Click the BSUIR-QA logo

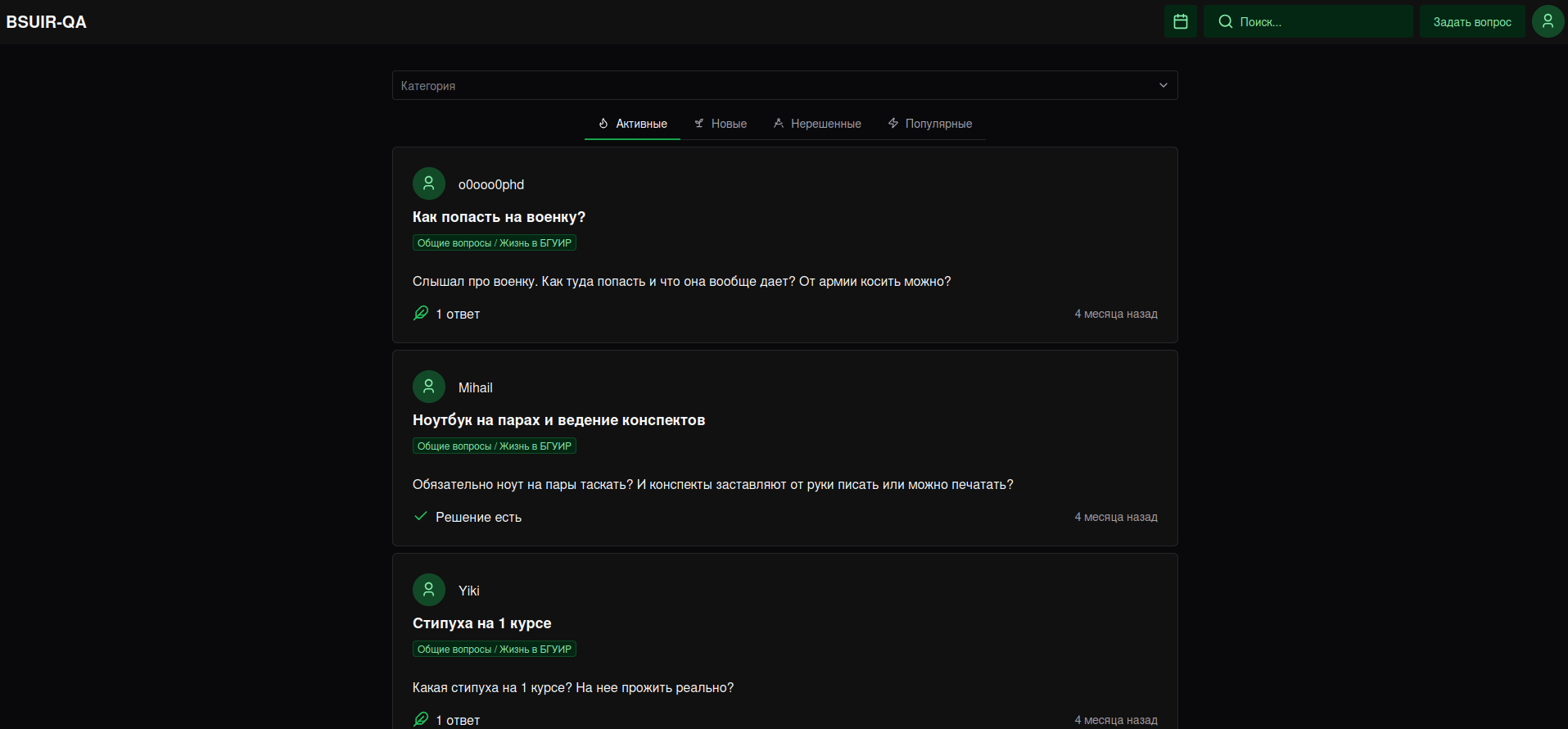[47, 22]
